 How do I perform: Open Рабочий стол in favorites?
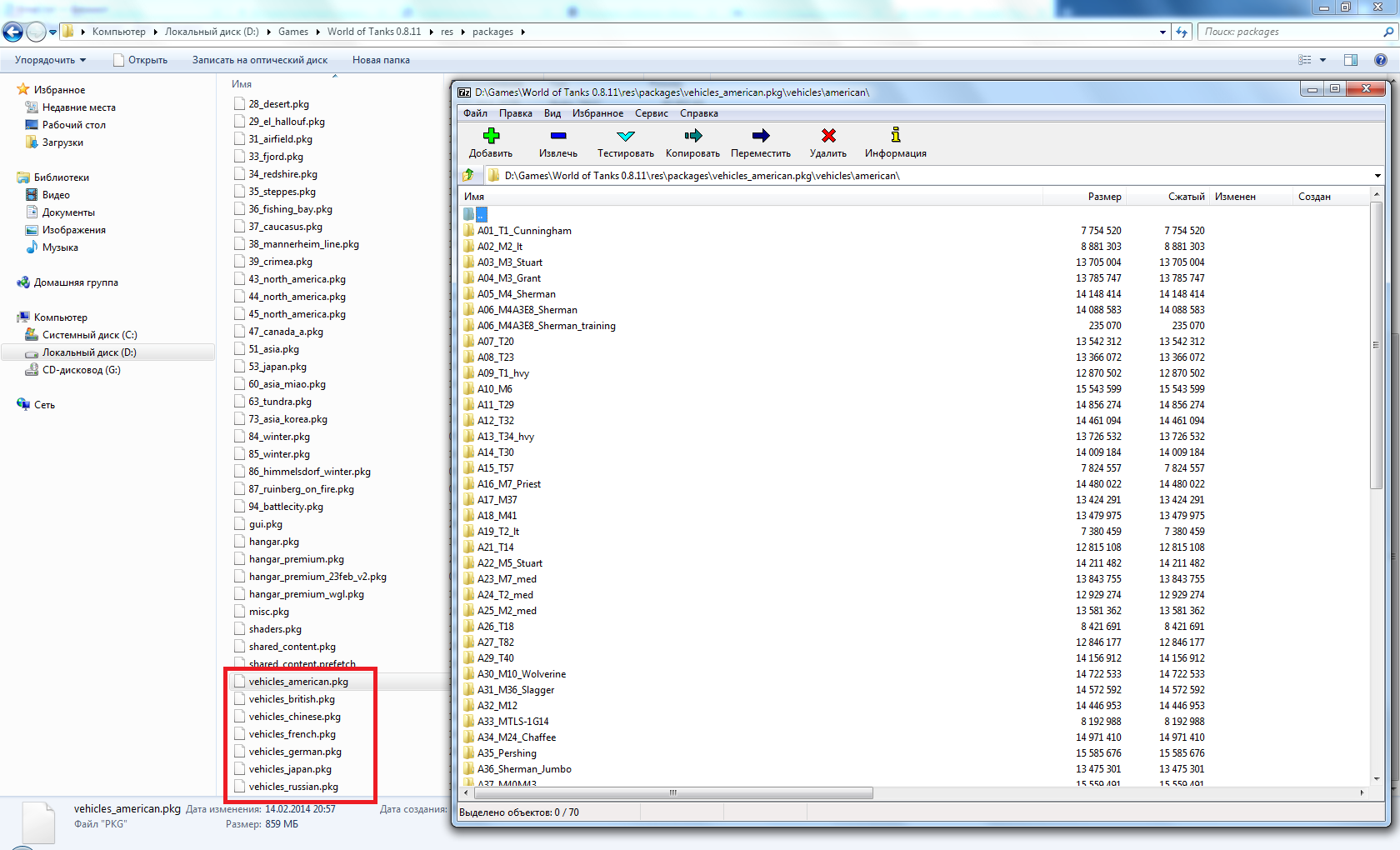pyautogui.click(x=73, y=125)
